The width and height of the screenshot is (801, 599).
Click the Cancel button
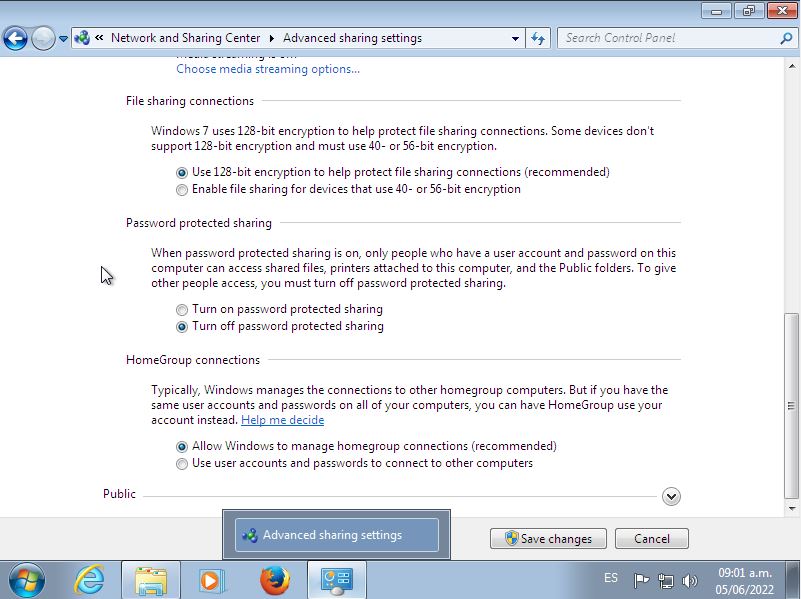652,539
